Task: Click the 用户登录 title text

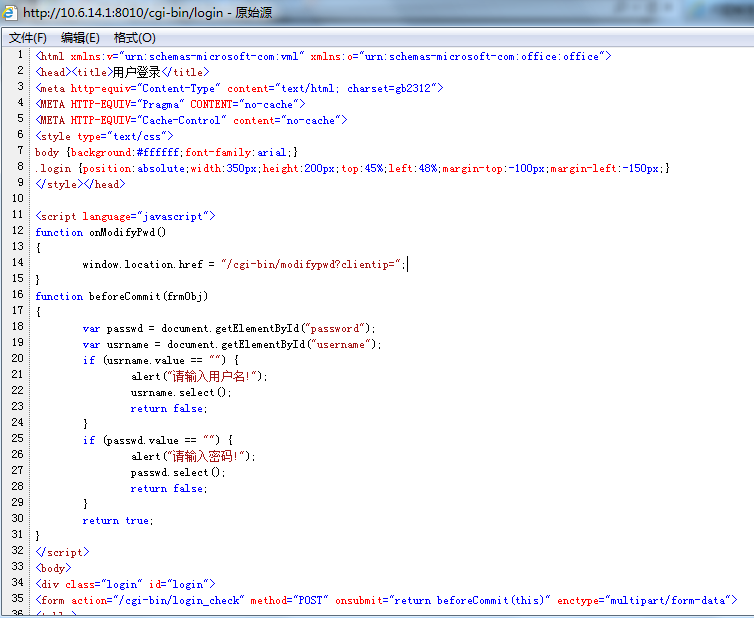Action: (x=135, y=72)
